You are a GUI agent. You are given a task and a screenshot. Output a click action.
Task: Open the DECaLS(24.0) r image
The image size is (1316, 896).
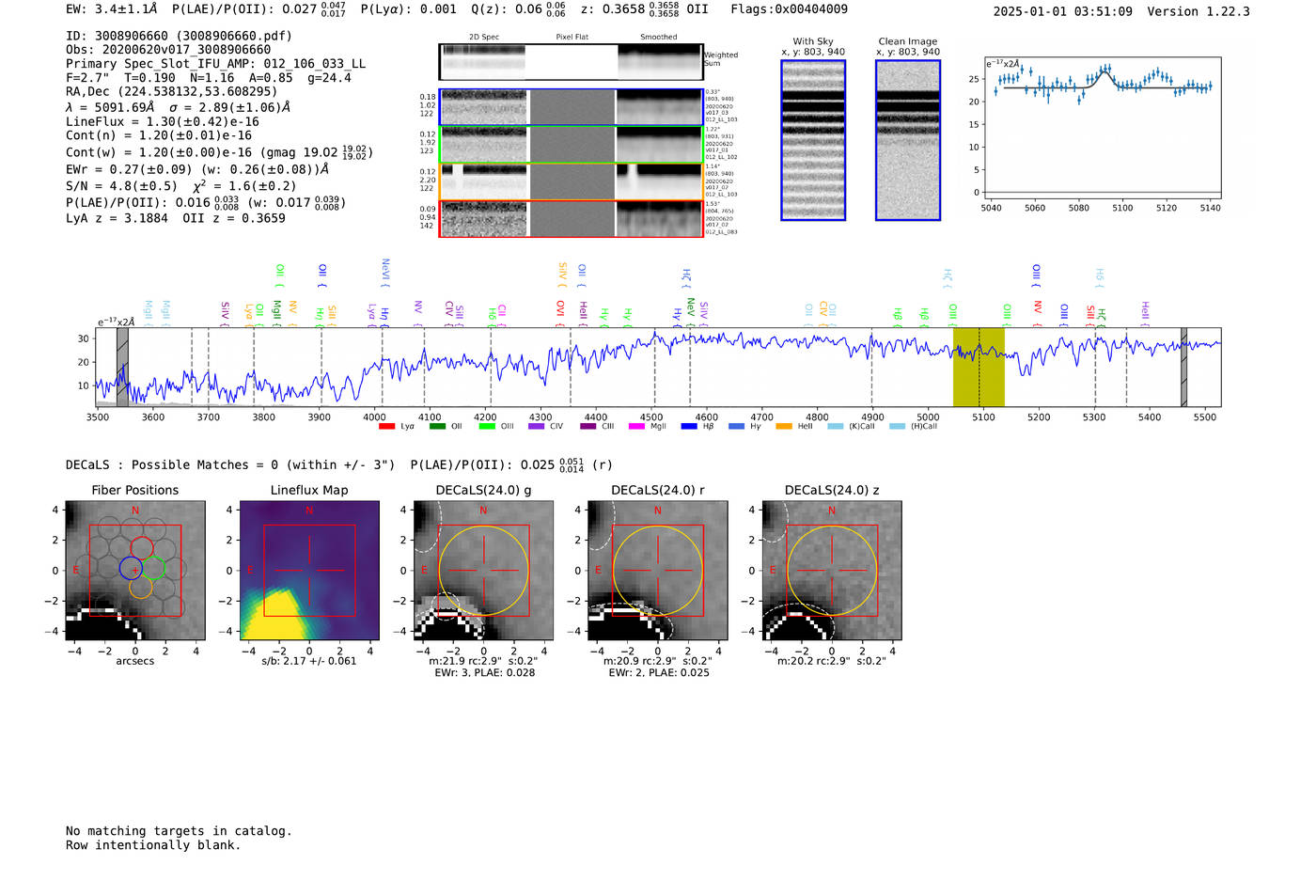click(657, 571)
